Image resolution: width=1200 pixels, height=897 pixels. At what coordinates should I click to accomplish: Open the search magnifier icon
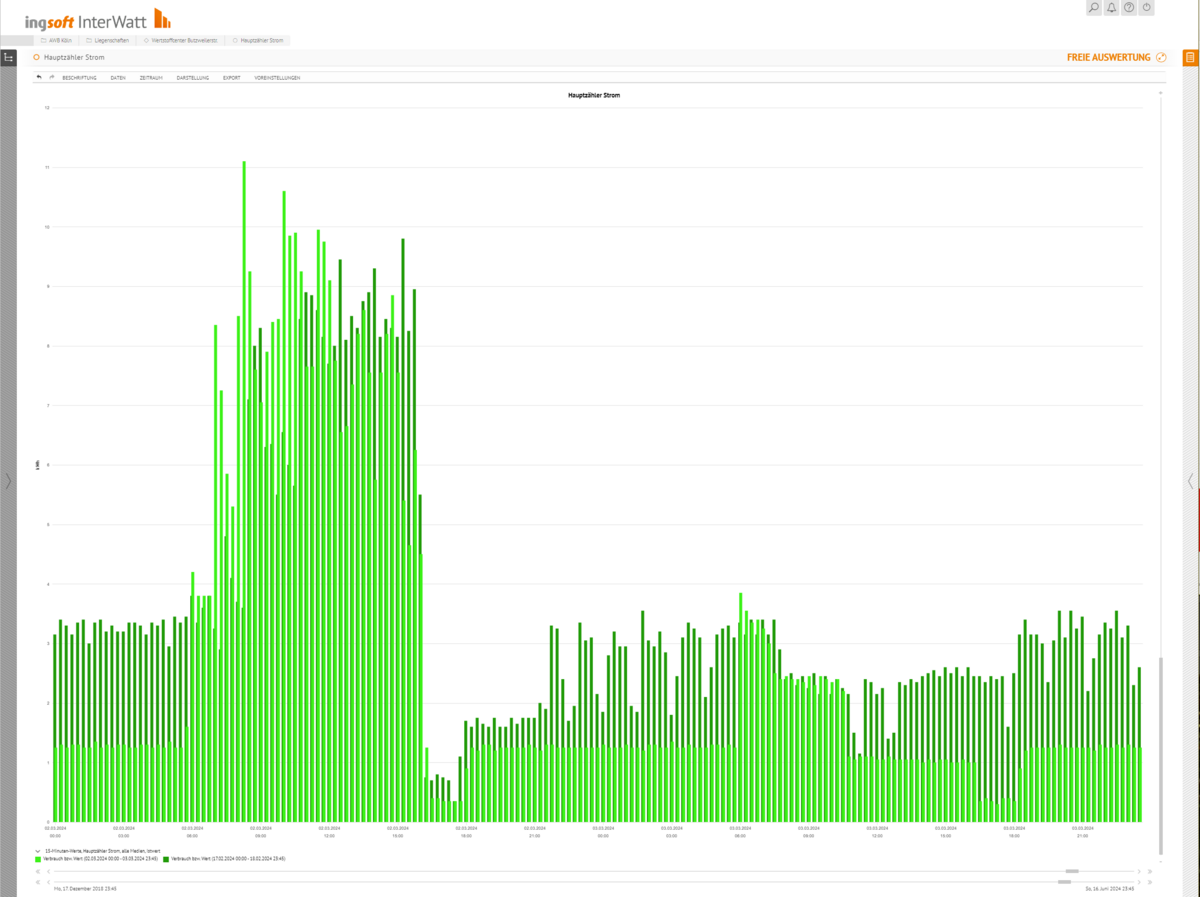point(1093,8)
